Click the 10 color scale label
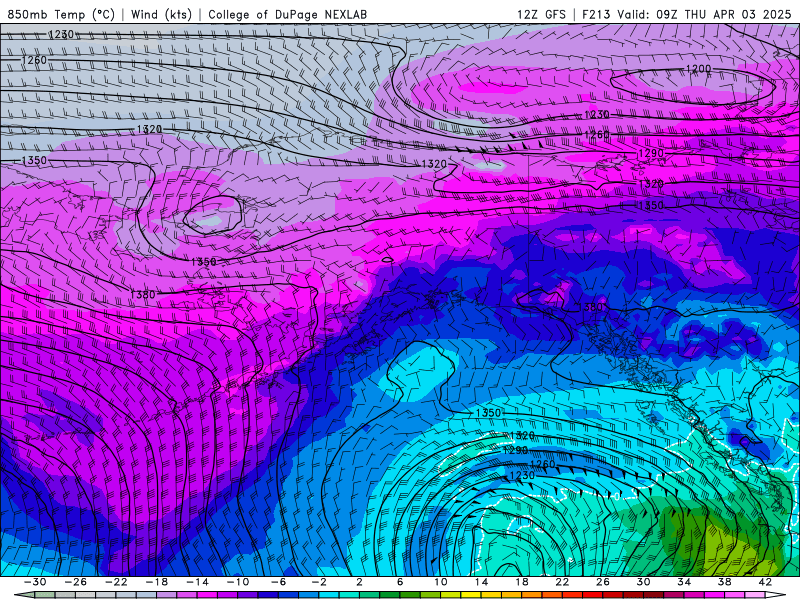This screenshot has width=800, height=600. point(441,582)
